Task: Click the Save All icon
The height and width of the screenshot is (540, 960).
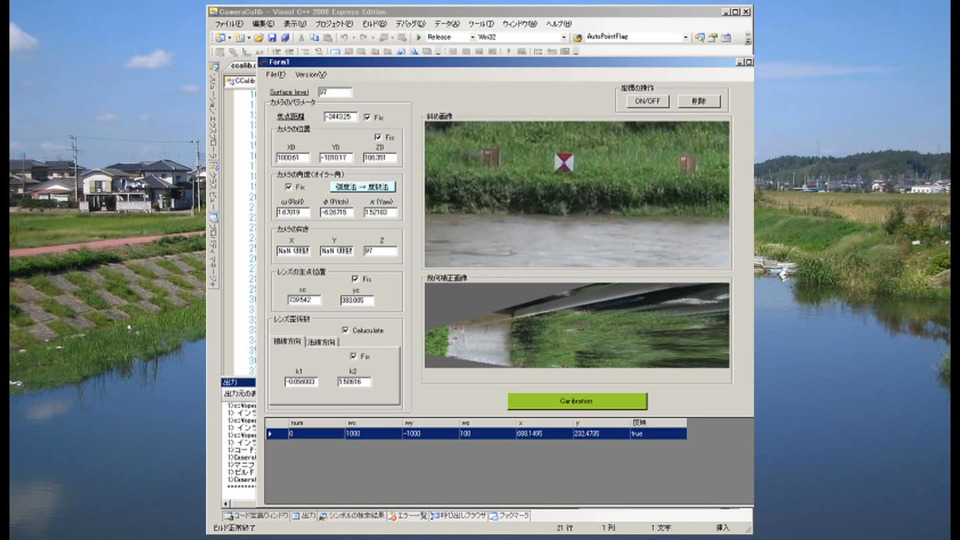Action: [x=284, y=37]
